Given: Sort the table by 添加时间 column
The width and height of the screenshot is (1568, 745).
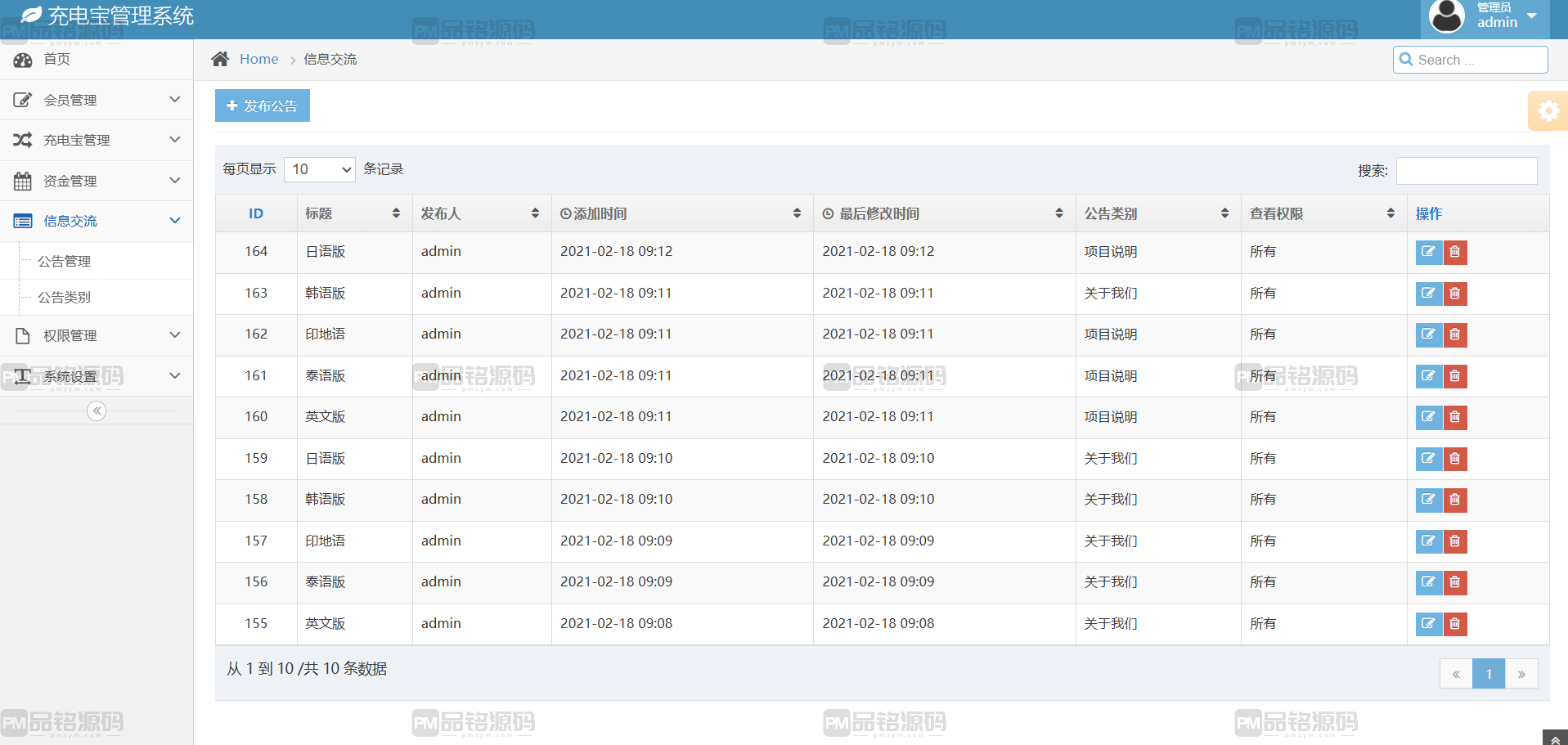Looking at the screenshot, I should (x=682, y=213).
